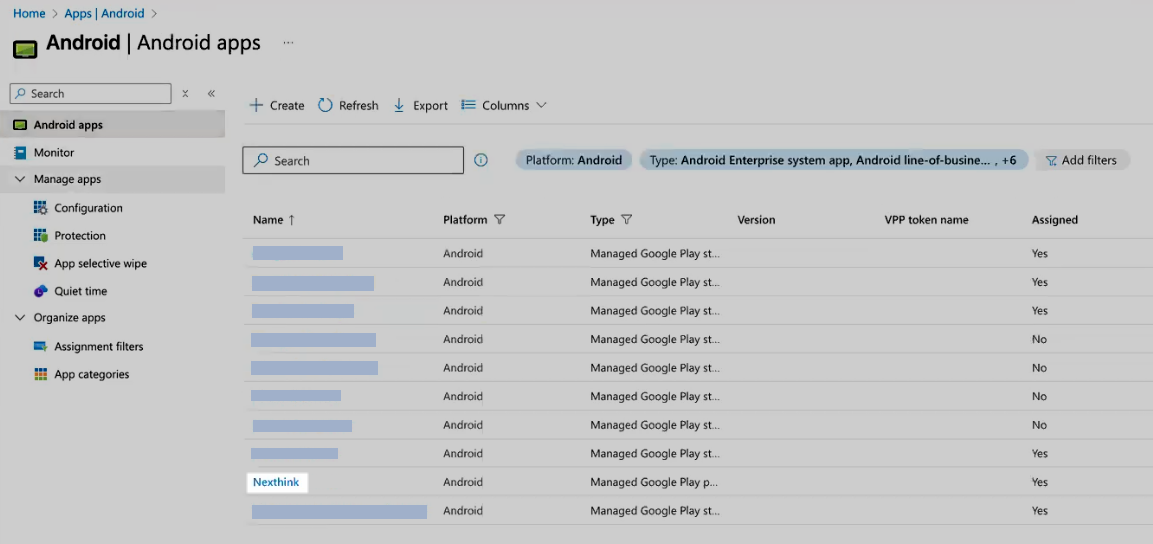This screenshot has height=544, width=1153.
Task: Go to Home breadcrumb link
Action: click(x=29, y=13)
